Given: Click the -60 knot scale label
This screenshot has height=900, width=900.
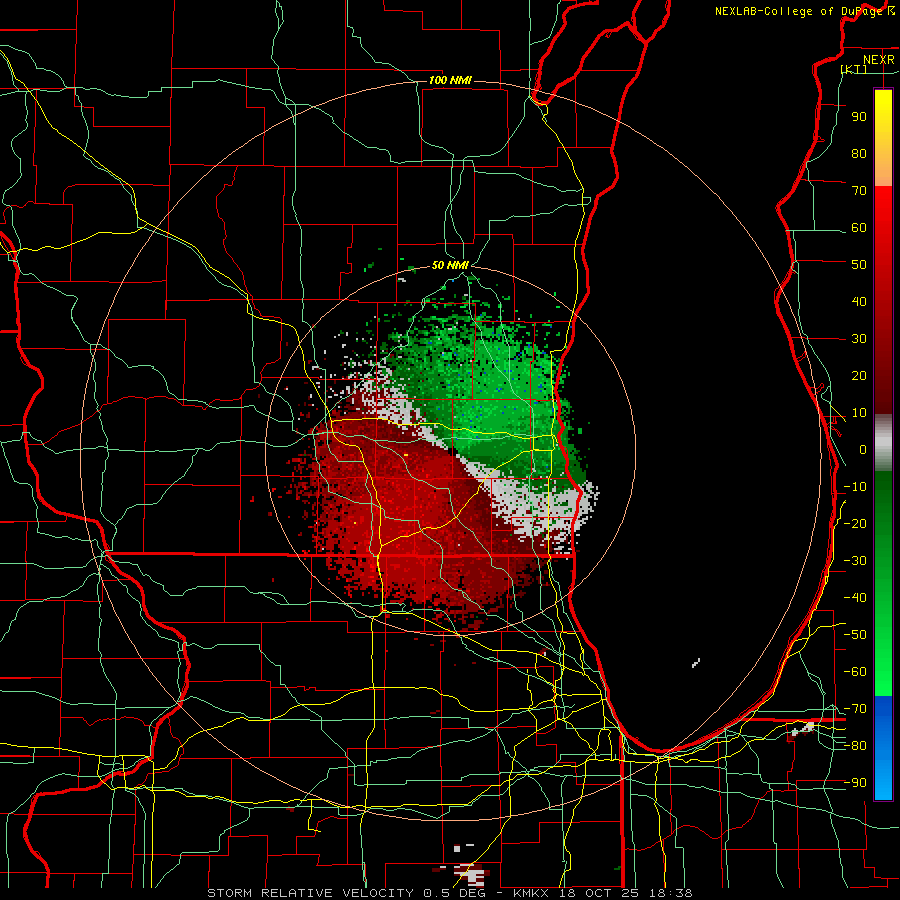Looking at the screenshot, I should tap(855, 672).
